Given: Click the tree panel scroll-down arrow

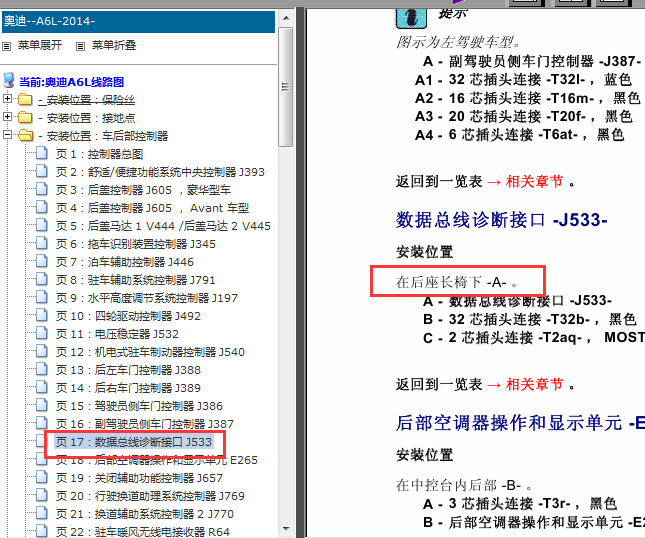Looking at the screenshot, I should click(x=286, y=529).
